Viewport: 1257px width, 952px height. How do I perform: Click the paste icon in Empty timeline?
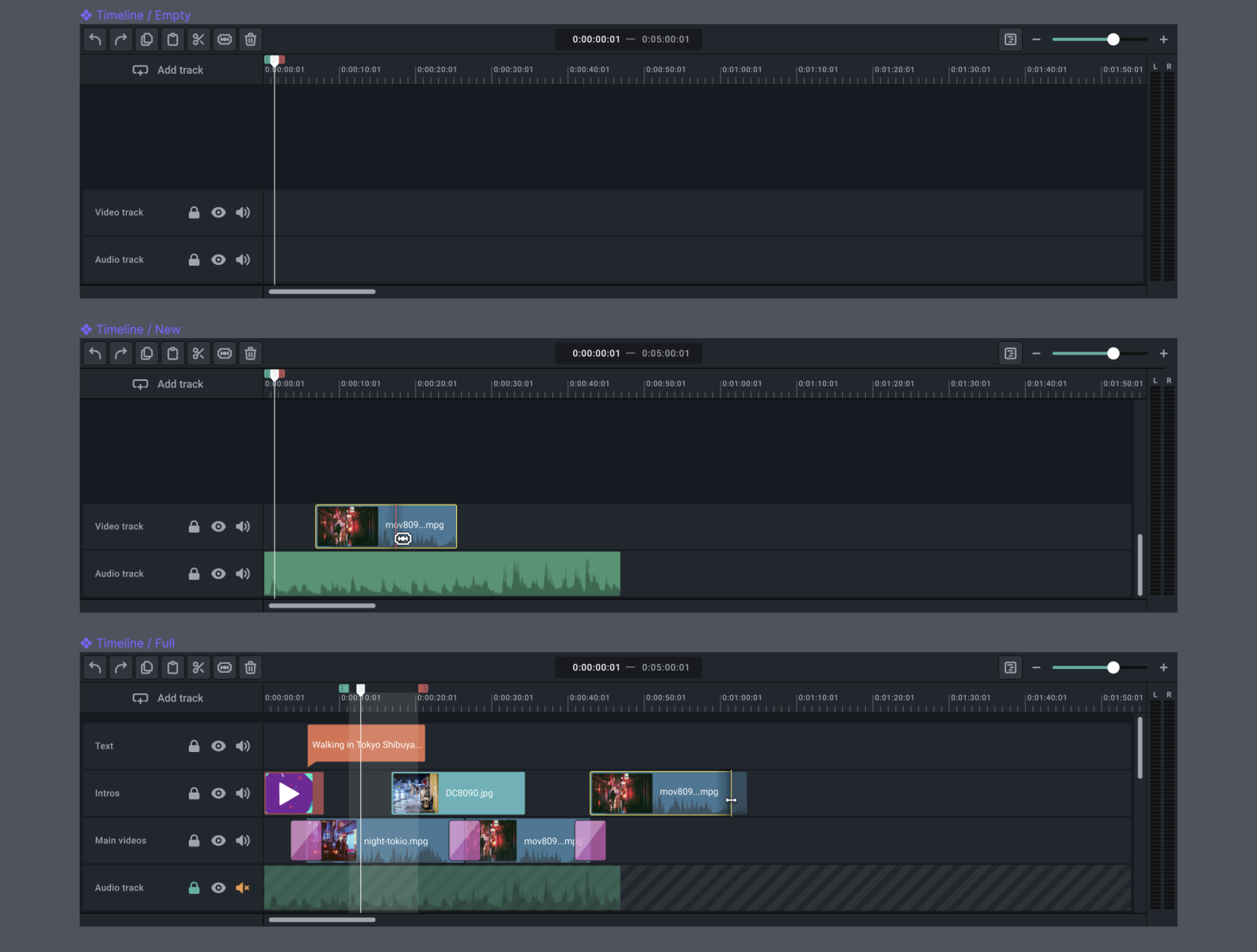pos(173,39)
